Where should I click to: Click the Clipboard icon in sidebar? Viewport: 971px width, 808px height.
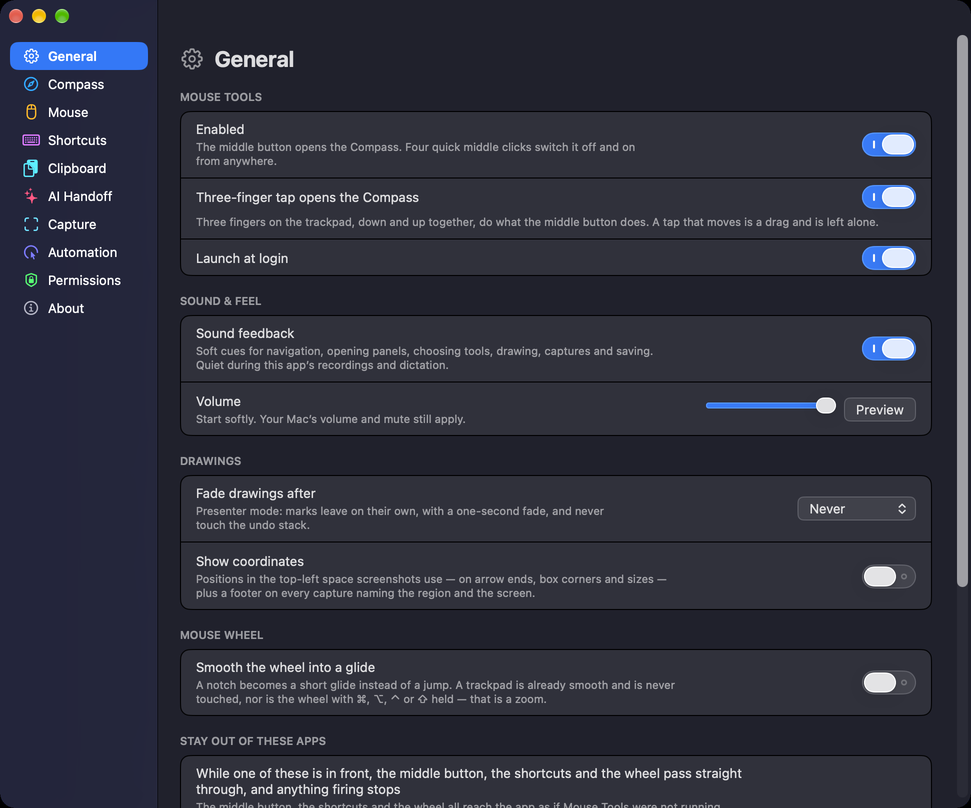click(x=31, y=168)
